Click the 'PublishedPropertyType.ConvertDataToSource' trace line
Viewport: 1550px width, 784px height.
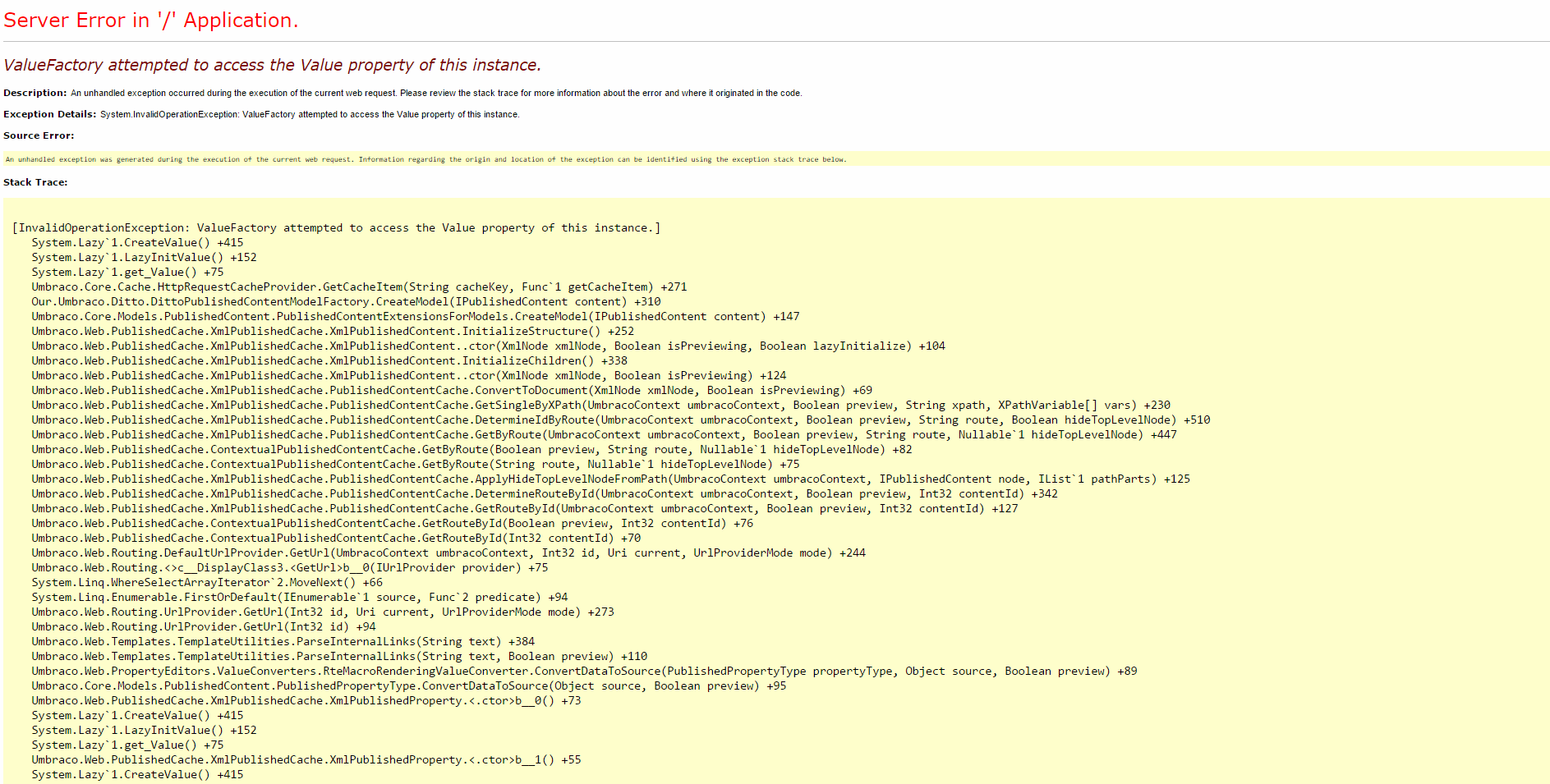pos(409,686)
